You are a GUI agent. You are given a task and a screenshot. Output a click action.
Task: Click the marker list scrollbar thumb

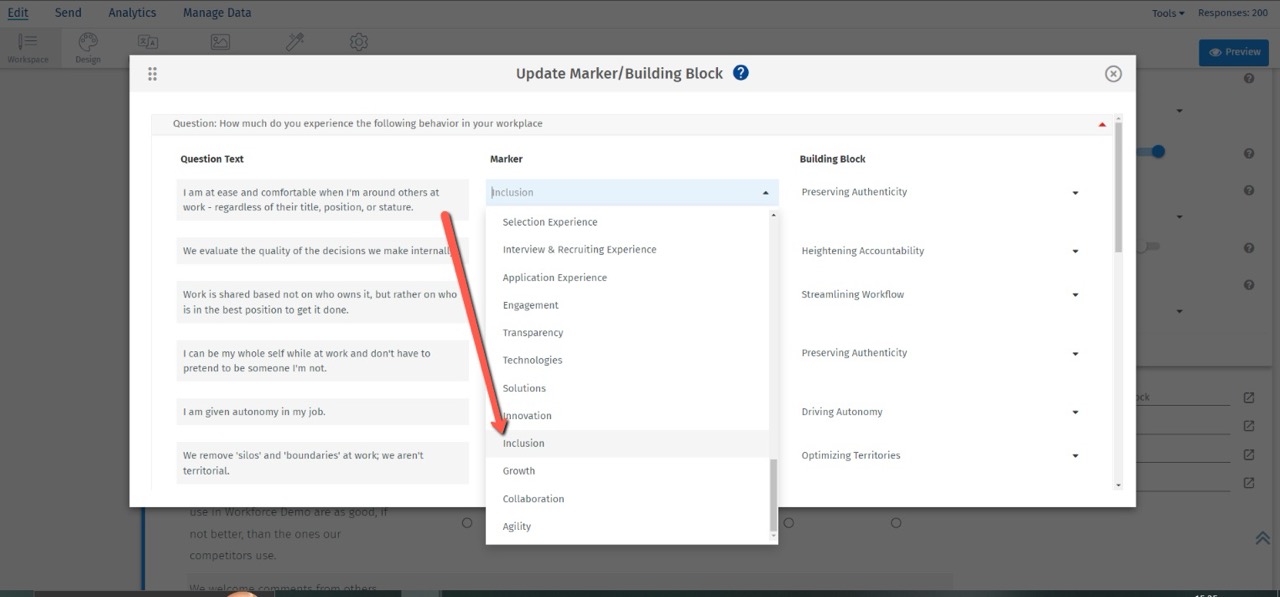(772, 495)
